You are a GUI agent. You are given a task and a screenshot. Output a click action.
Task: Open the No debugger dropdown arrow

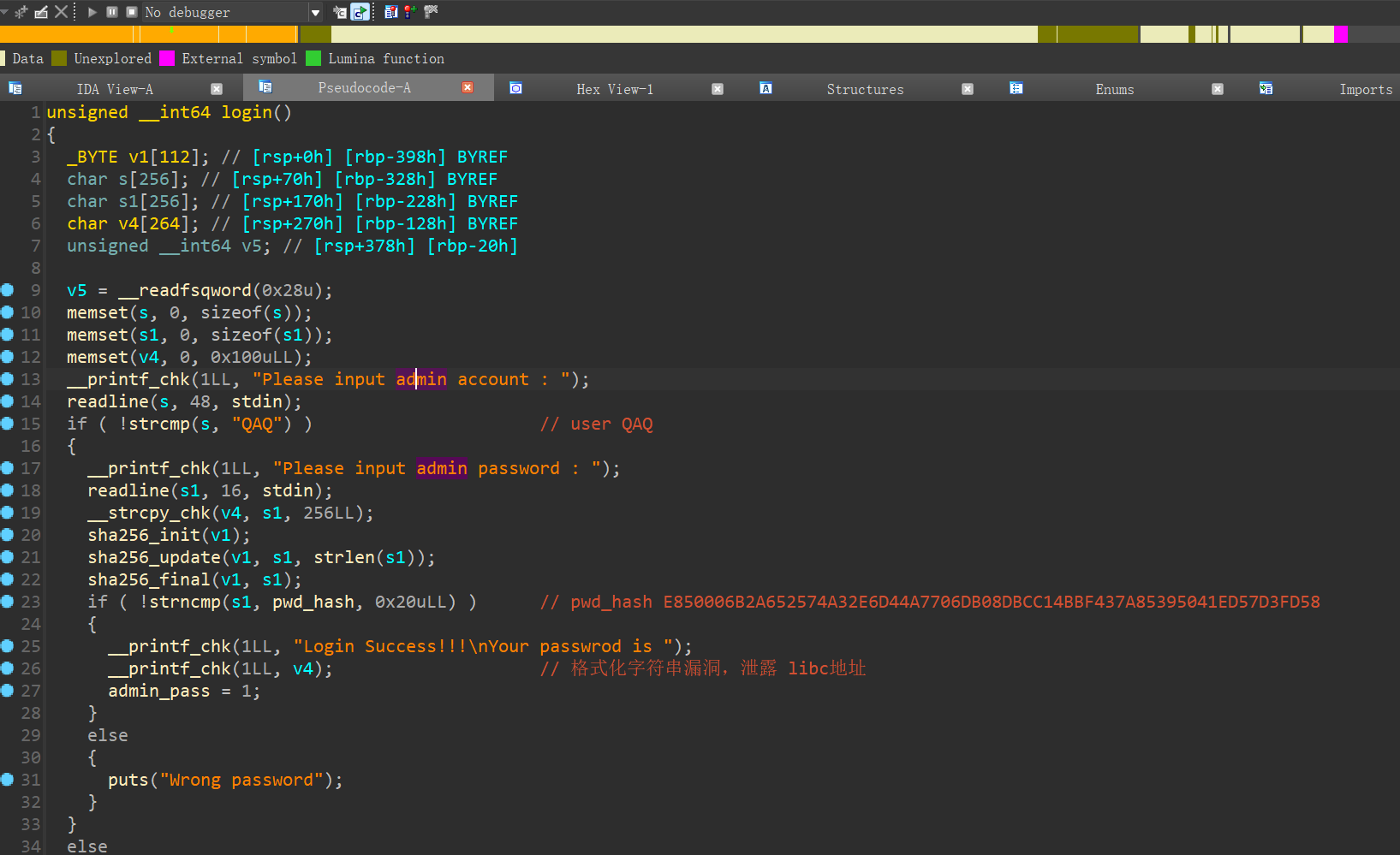(315, 13)
